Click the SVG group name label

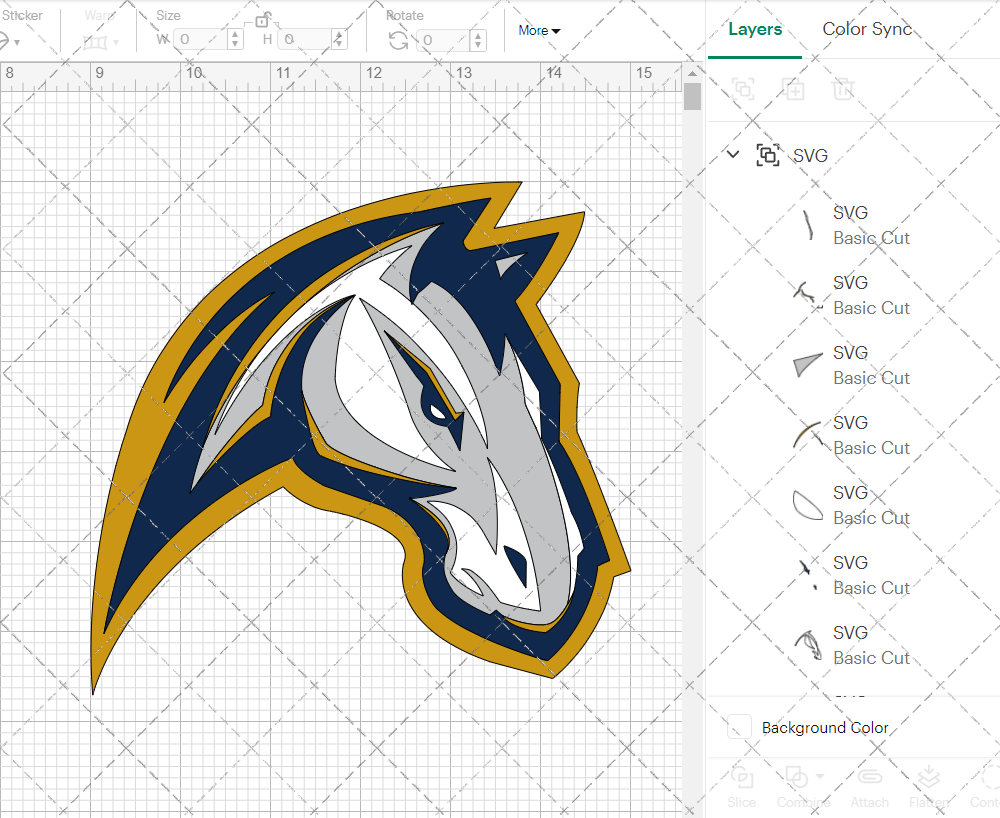click(x=810, y=155)
